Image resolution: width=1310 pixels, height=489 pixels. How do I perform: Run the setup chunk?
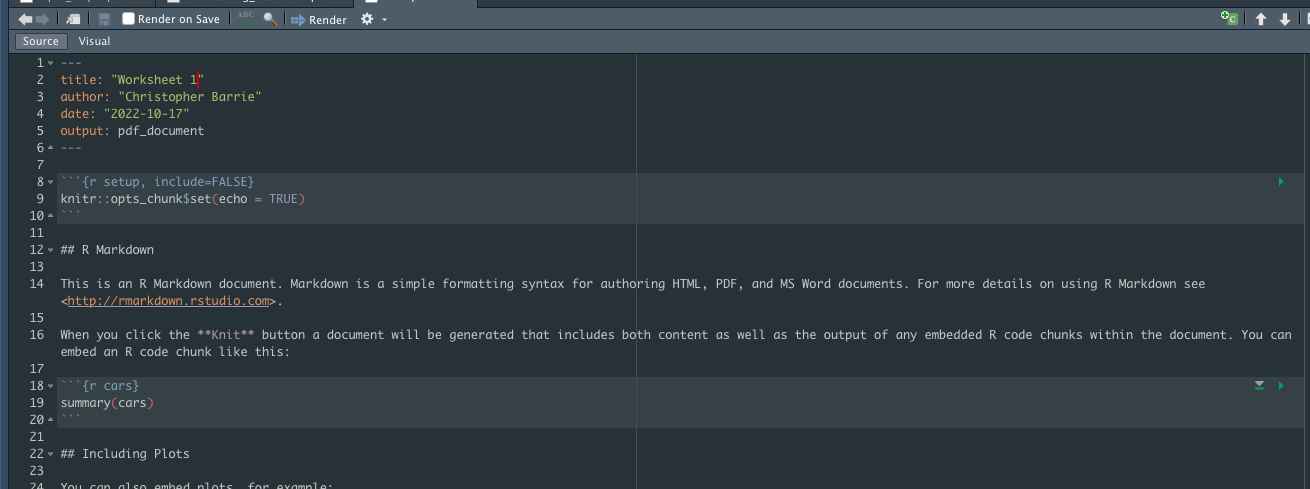tap(1281, 181)
